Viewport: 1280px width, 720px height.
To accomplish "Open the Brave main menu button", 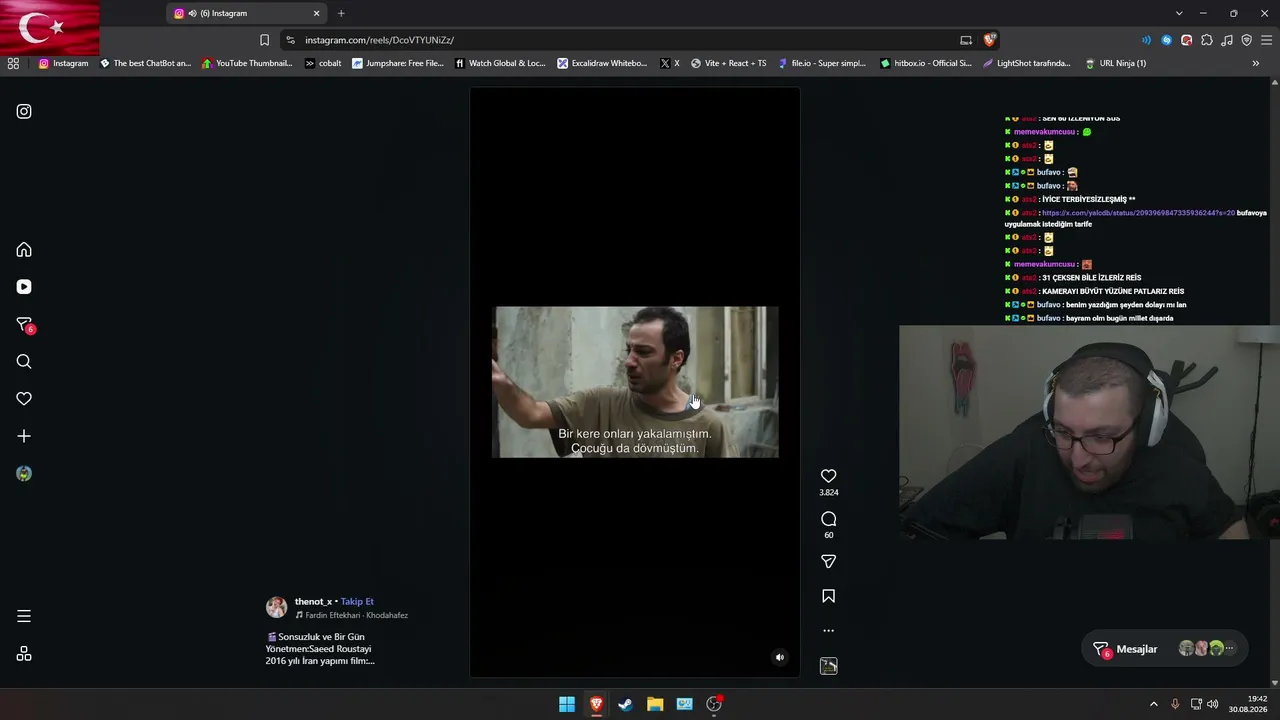I will point(1266,40).
